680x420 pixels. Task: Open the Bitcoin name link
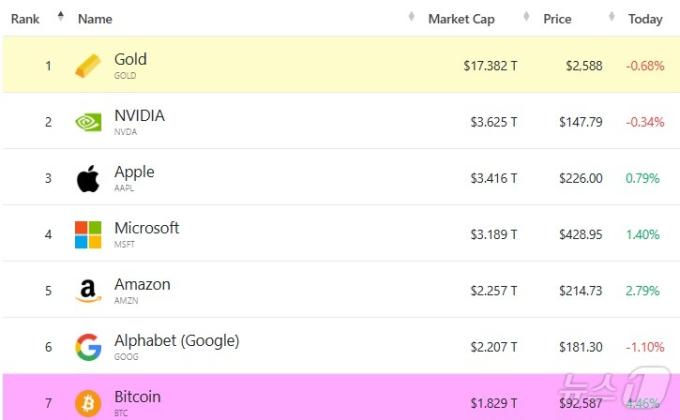[x=137, y=397]
